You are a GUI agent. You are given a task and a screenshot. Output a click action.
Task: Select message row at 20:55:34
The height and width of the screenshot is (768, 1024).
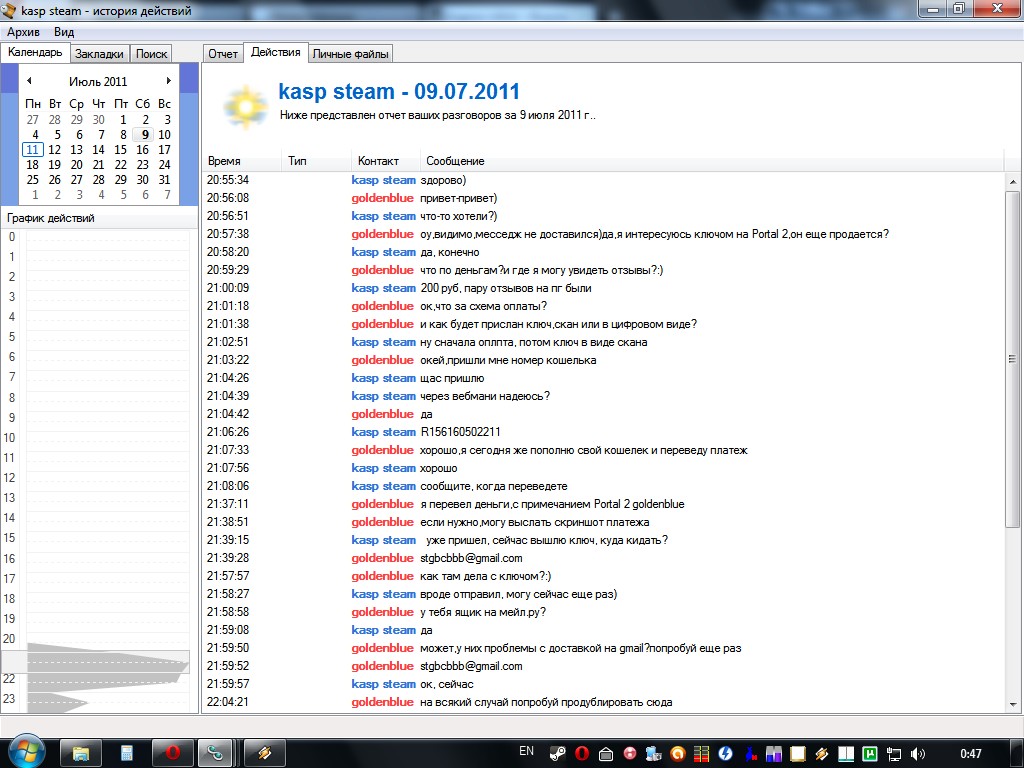coord(604,180)
